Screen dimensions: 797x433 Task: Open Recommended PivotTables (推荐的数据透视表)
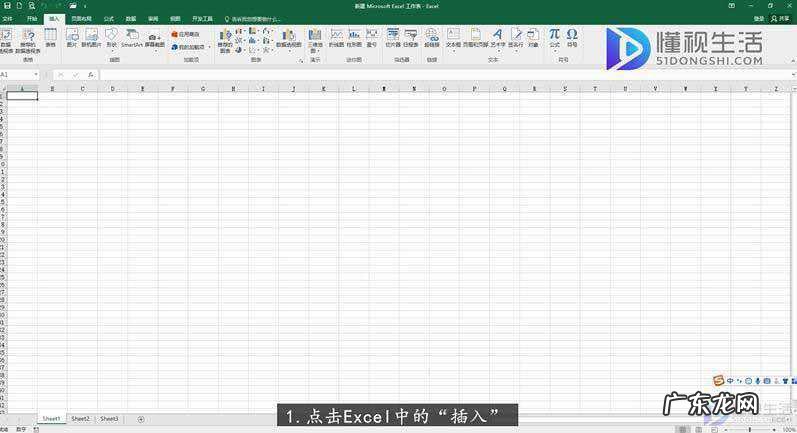click(x=28, y=41)
